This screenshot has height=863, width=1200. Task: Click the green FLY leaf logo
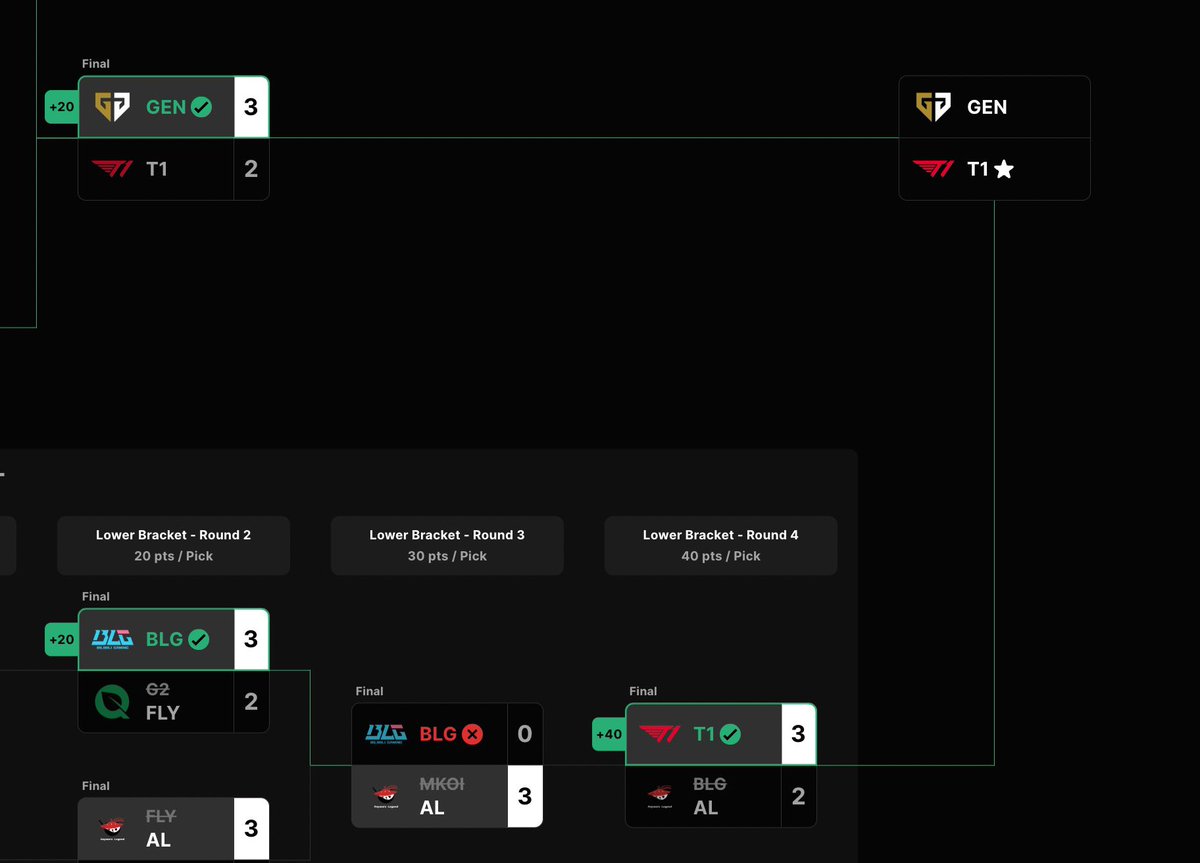[112, 701]
